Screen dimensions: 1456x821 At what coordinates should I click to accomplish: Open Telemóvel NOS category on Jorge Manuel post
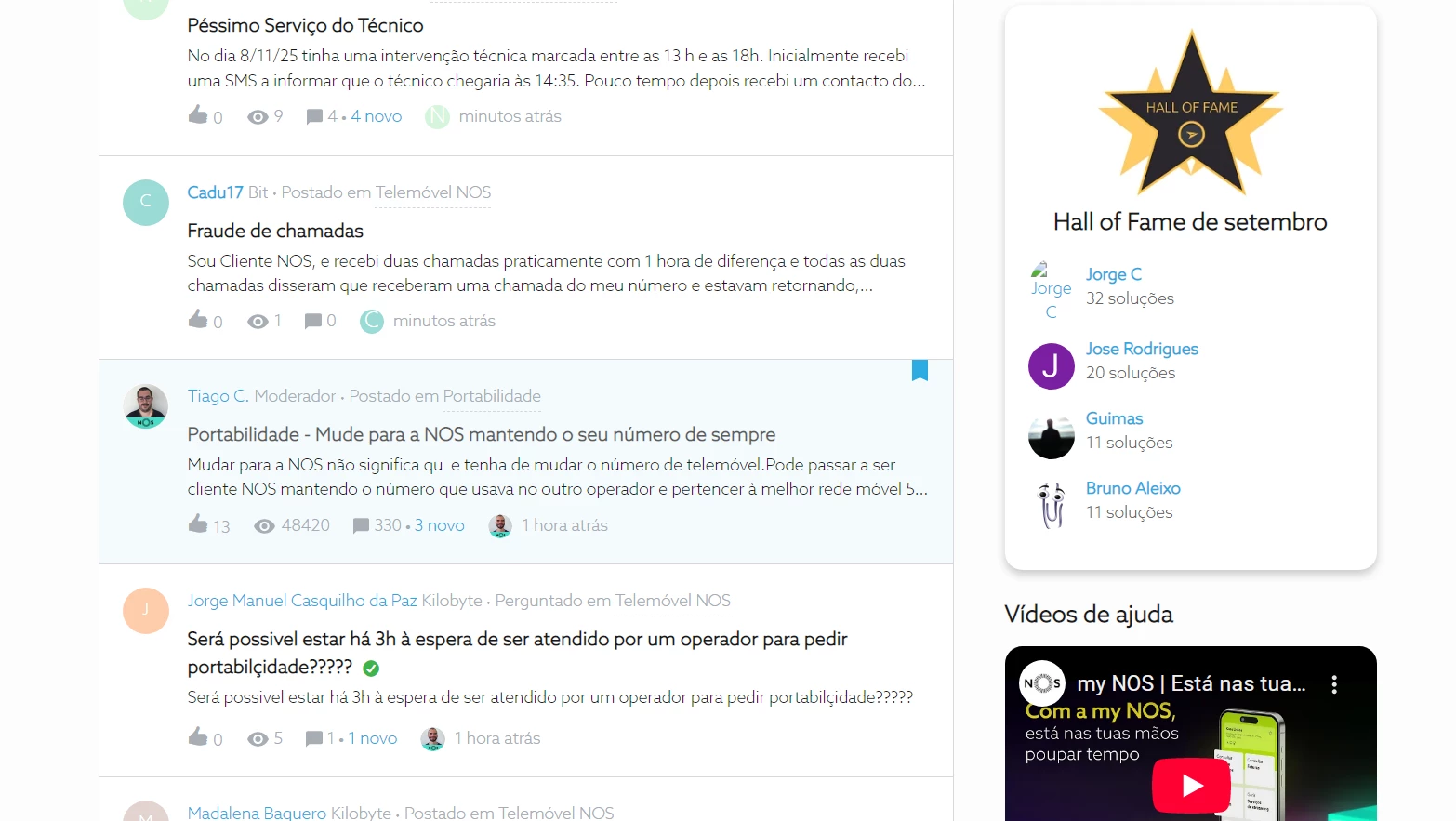pyautogui.click(x=673, y=601)
